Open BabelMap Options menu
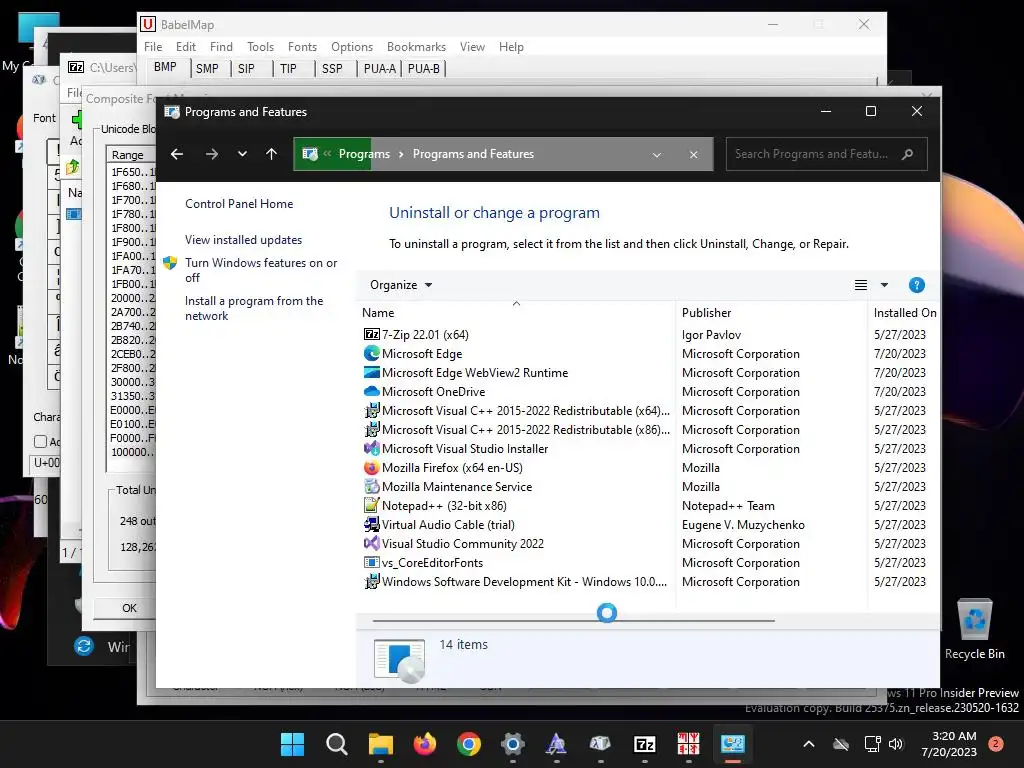The height and width of the screenshot is (768, 1024). [352, 47]
